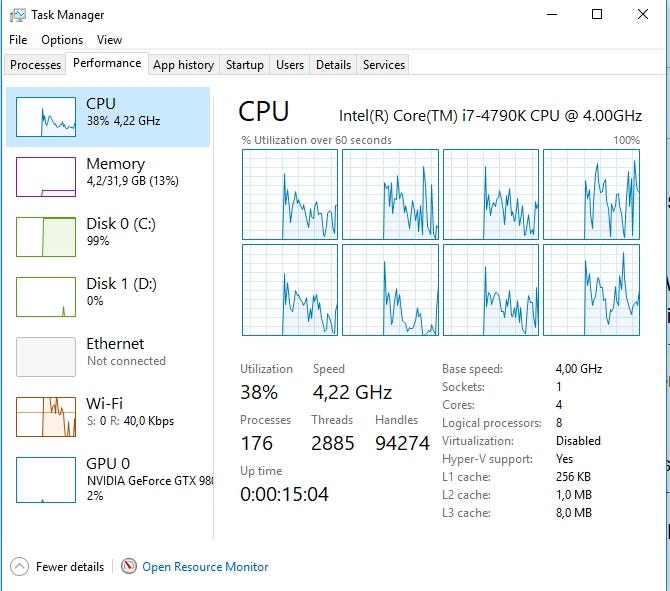Select the CPU mini graph thumbnail in sidebar

click(46, 117)
